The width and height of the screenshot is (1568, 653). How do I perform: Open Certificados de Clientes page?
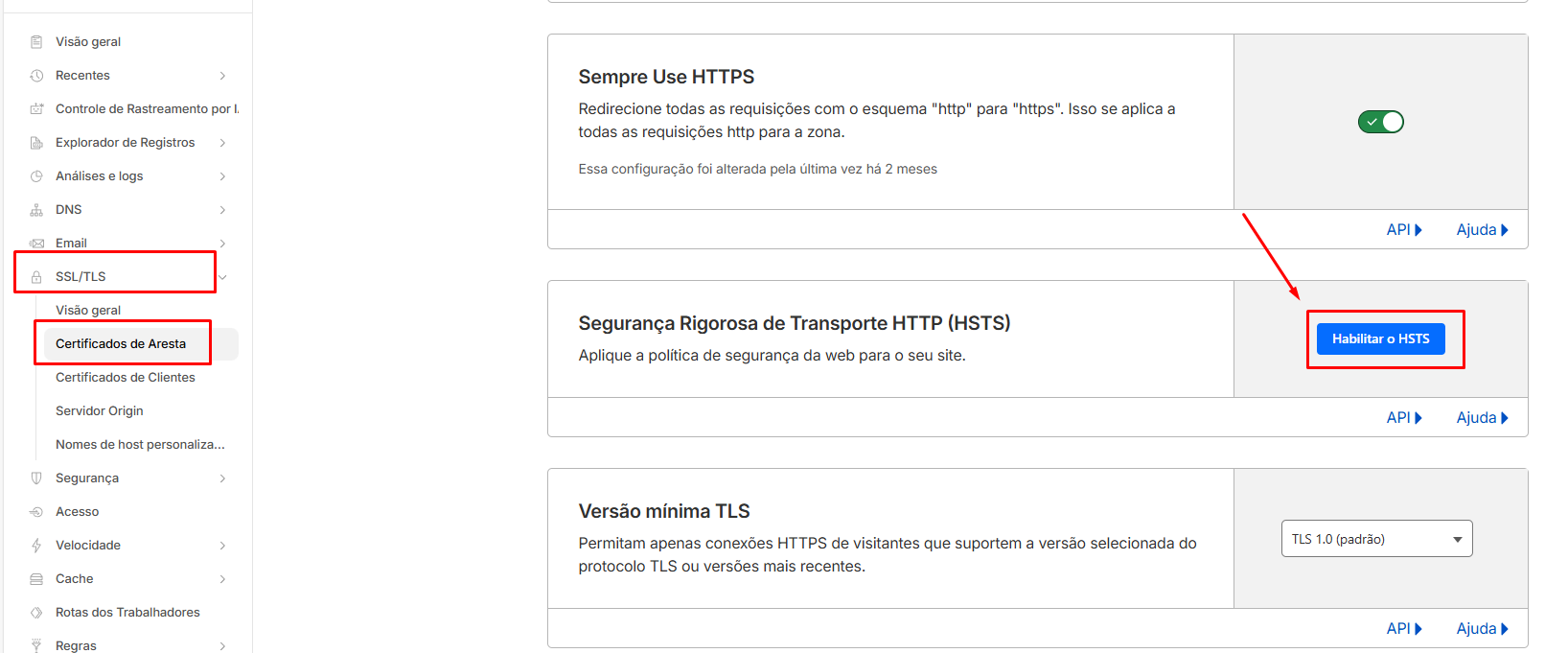[126, 377]
